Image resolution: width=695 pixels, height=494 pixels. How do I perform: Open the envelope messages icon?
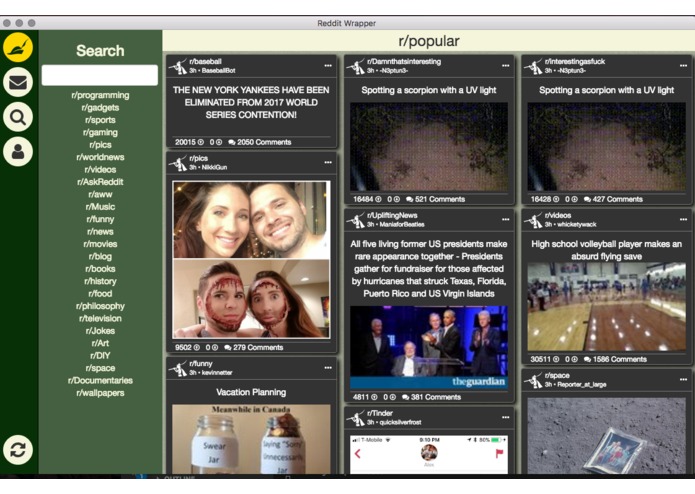(18, 82)
